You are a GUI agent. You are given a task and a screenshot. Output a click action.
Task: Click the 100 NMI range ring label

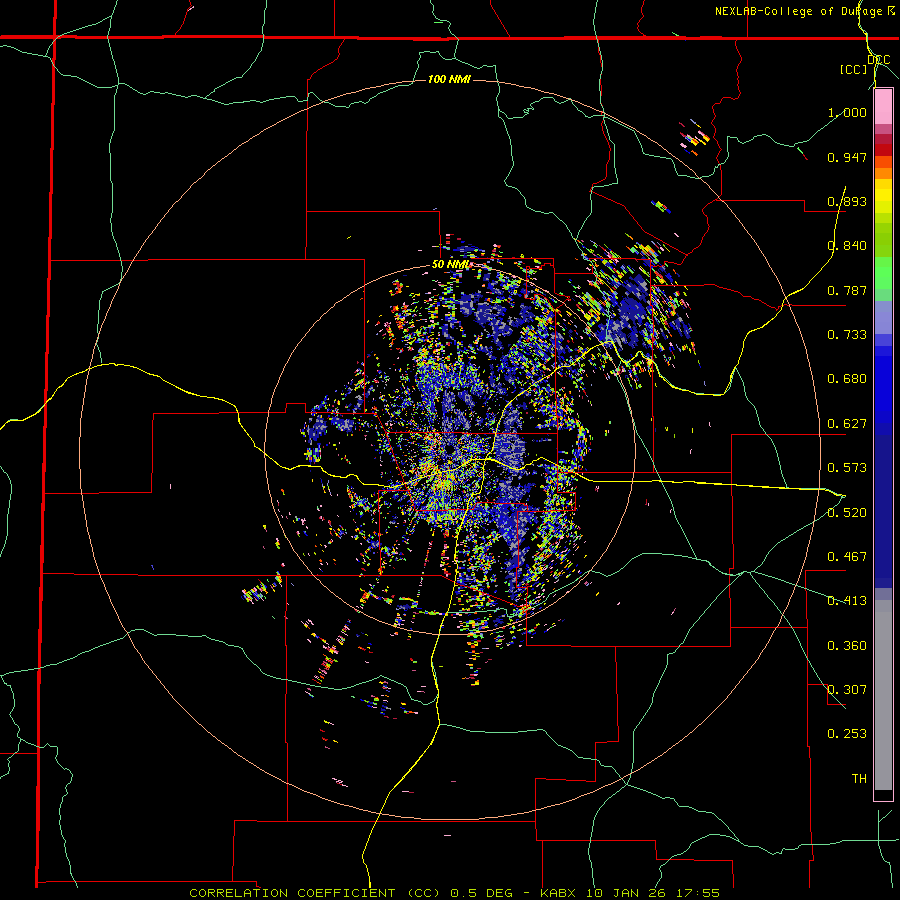click(x=449, y=79)
